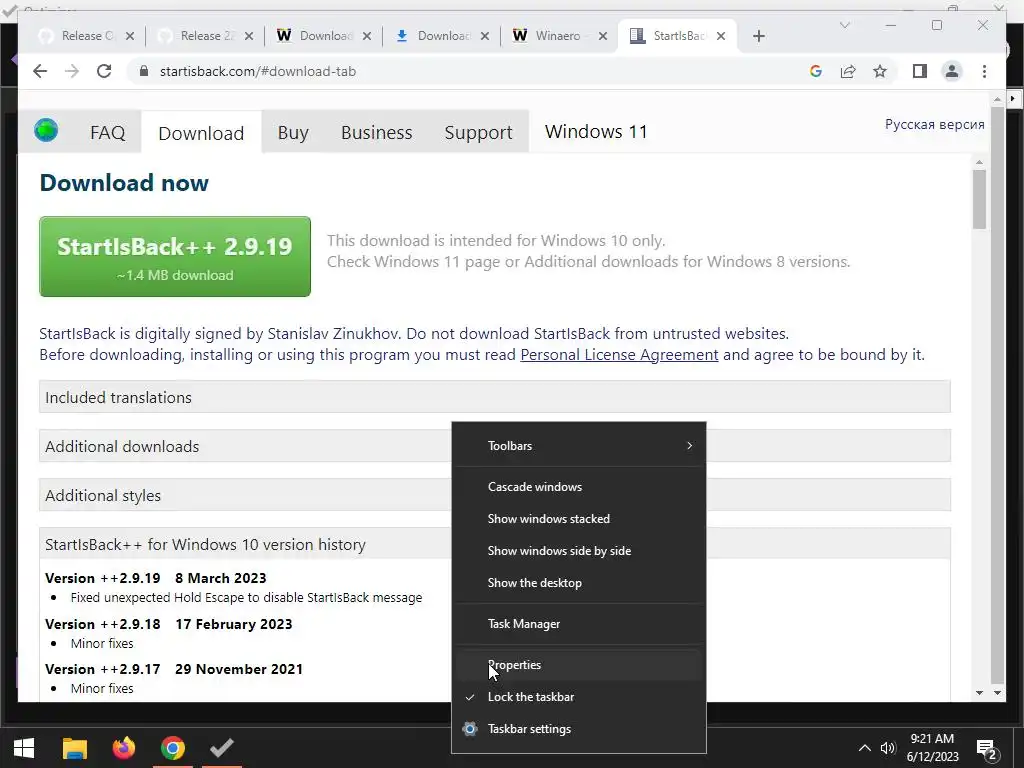Open File Explorer from the taskbar

[74, 748]
